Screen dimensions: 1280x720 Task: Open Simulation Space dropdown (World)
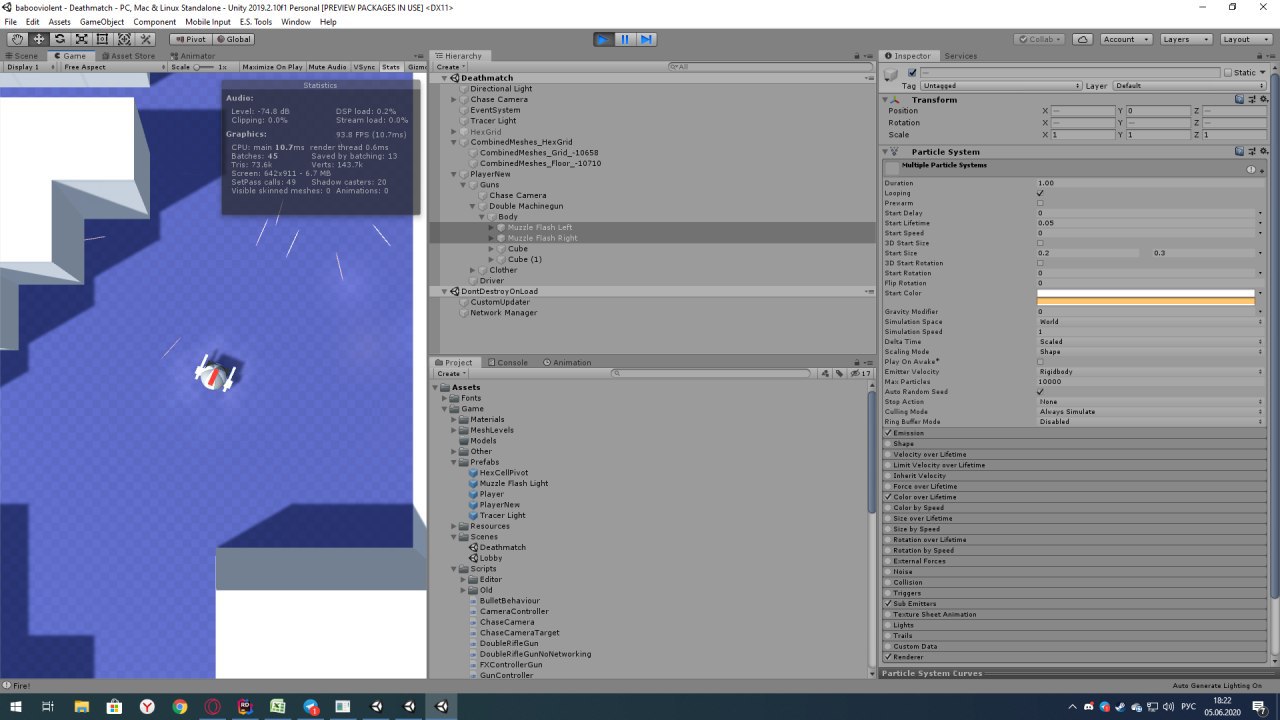coord(1150,322)
